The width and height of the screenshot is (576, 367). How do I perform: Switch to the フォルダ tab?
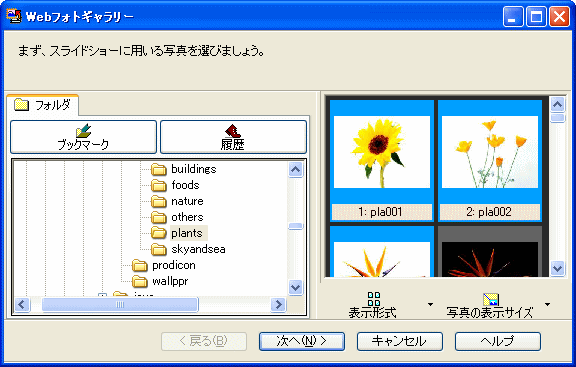(x=42, y=105)
